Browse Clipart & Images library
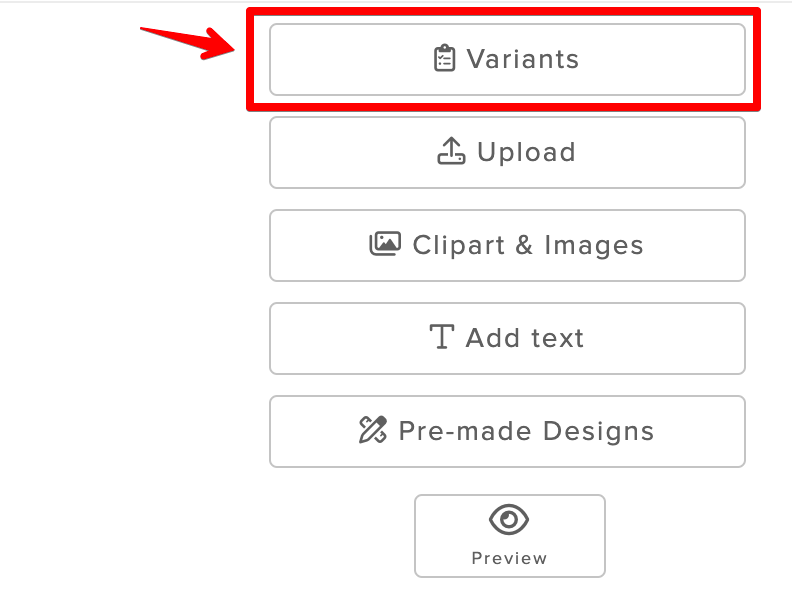This screenshot has height=606, width=792. pyautogui.click(x=507, y=245)
